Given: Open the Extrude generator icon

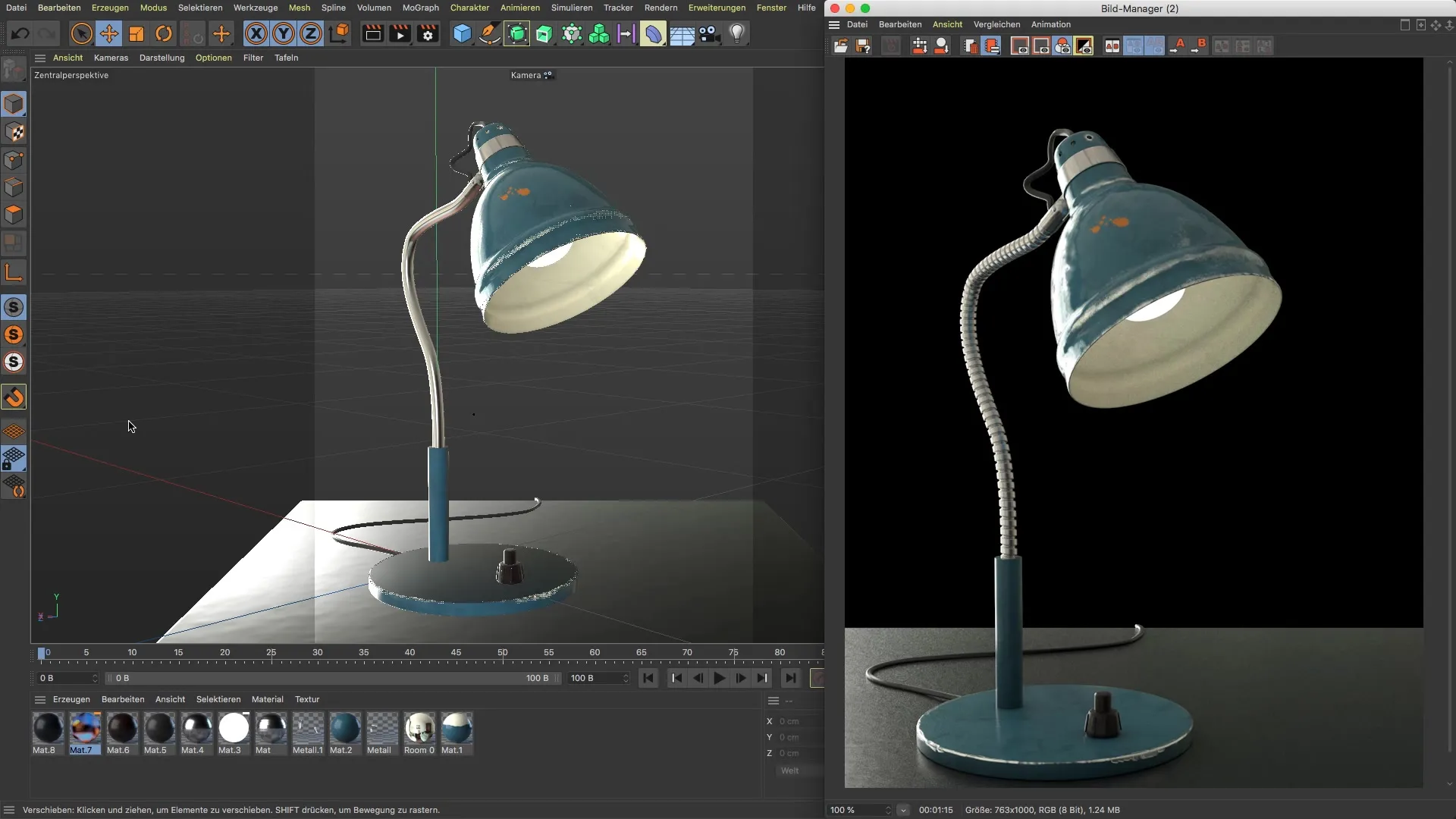Looking at the screenshot, I should [x=544, y=33].
